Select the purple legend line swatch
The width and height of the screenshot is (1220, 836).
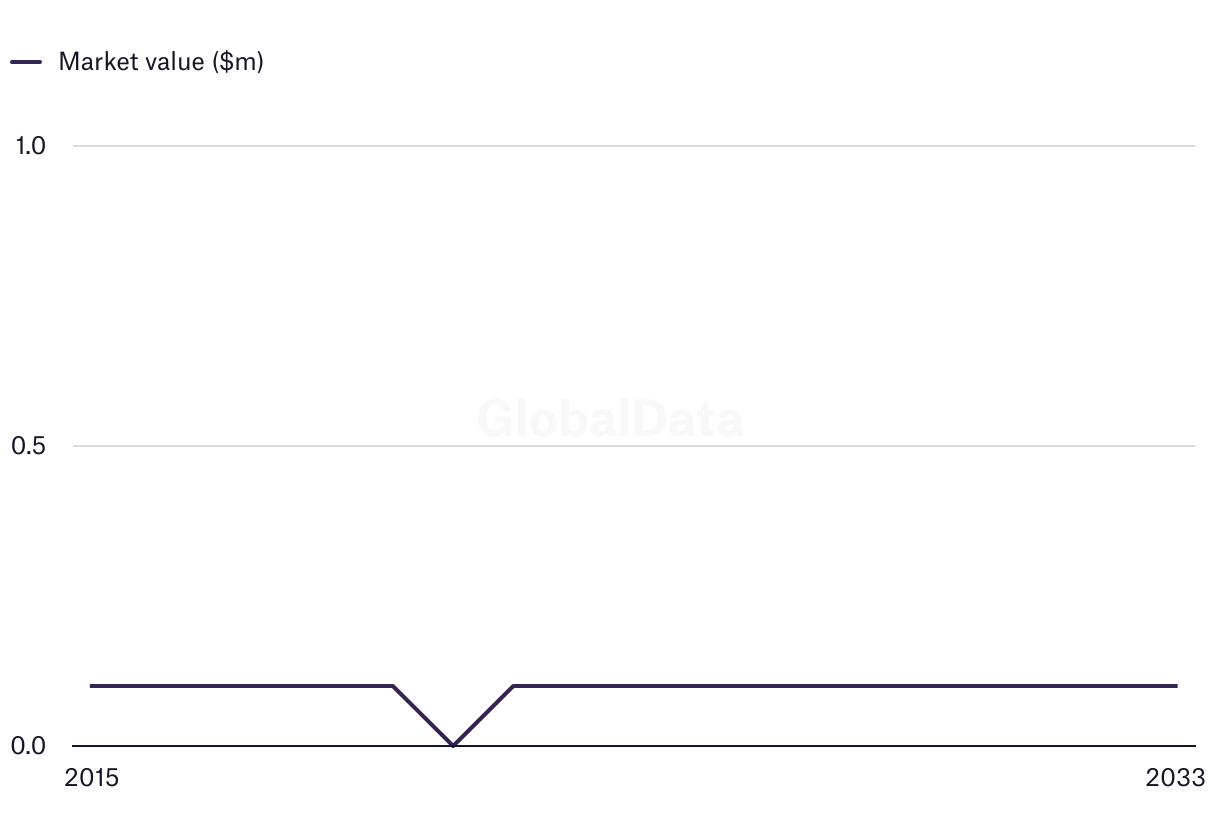click(26, 62)
